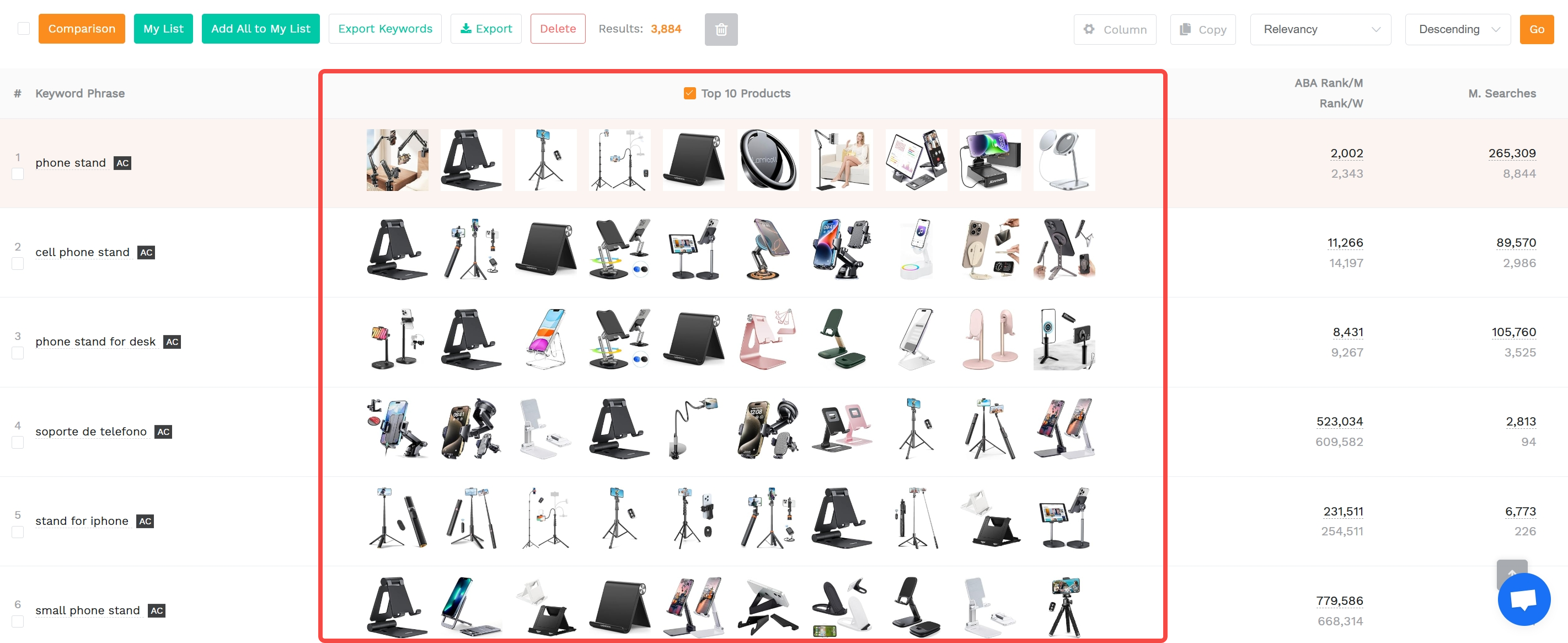
Task: Select the checkbox for small phone stand
Action: 18,621
